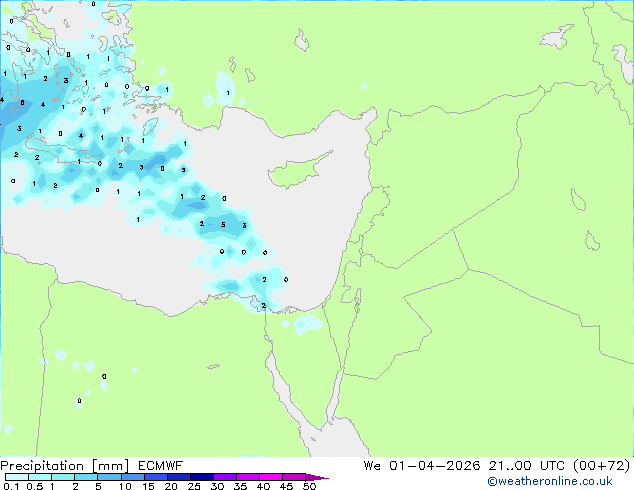Pick the 10–15 mm blue legend box

coord(133,477)
